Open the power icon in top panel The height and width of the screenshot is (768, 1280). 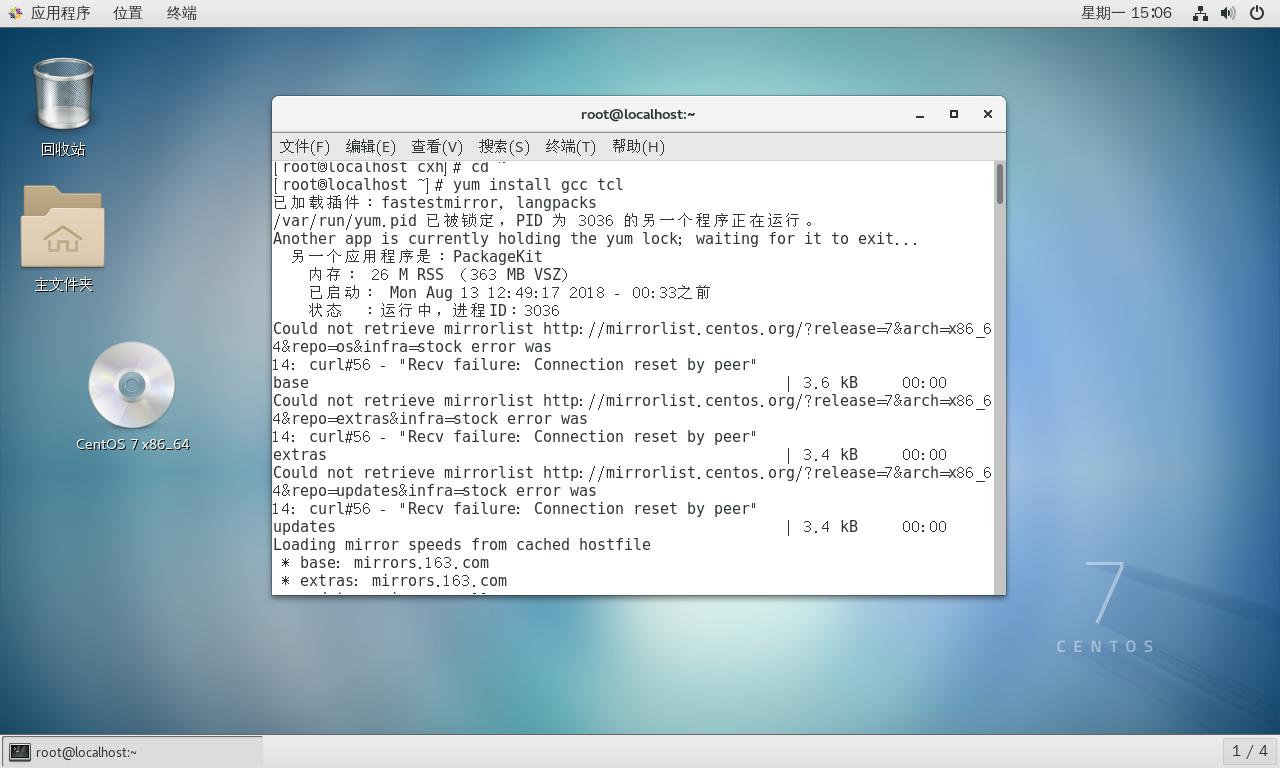(x=1257, y=13)
